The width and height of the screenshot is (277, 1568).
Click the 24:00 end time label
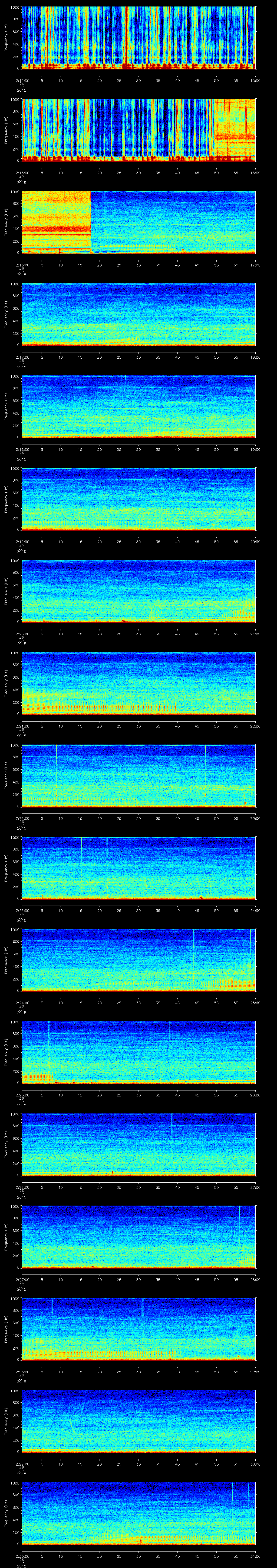[256, 910]
